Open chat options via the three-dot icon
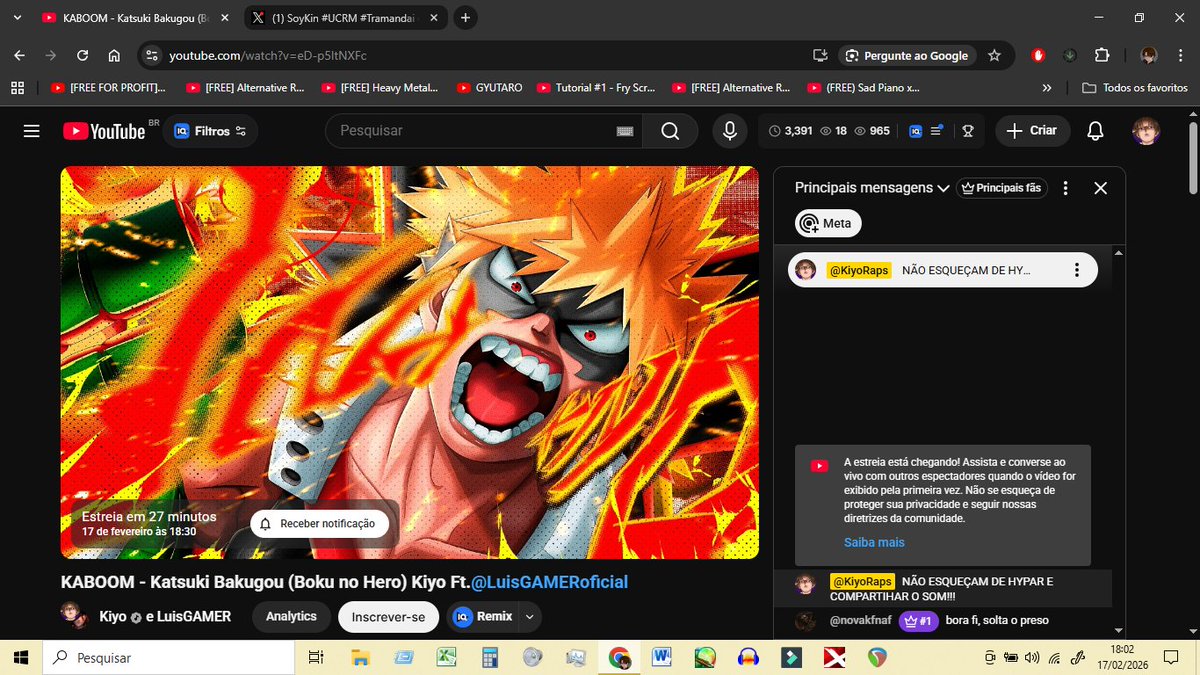The width and height of the screenshot is (1200, 675). coord(1066,188)
